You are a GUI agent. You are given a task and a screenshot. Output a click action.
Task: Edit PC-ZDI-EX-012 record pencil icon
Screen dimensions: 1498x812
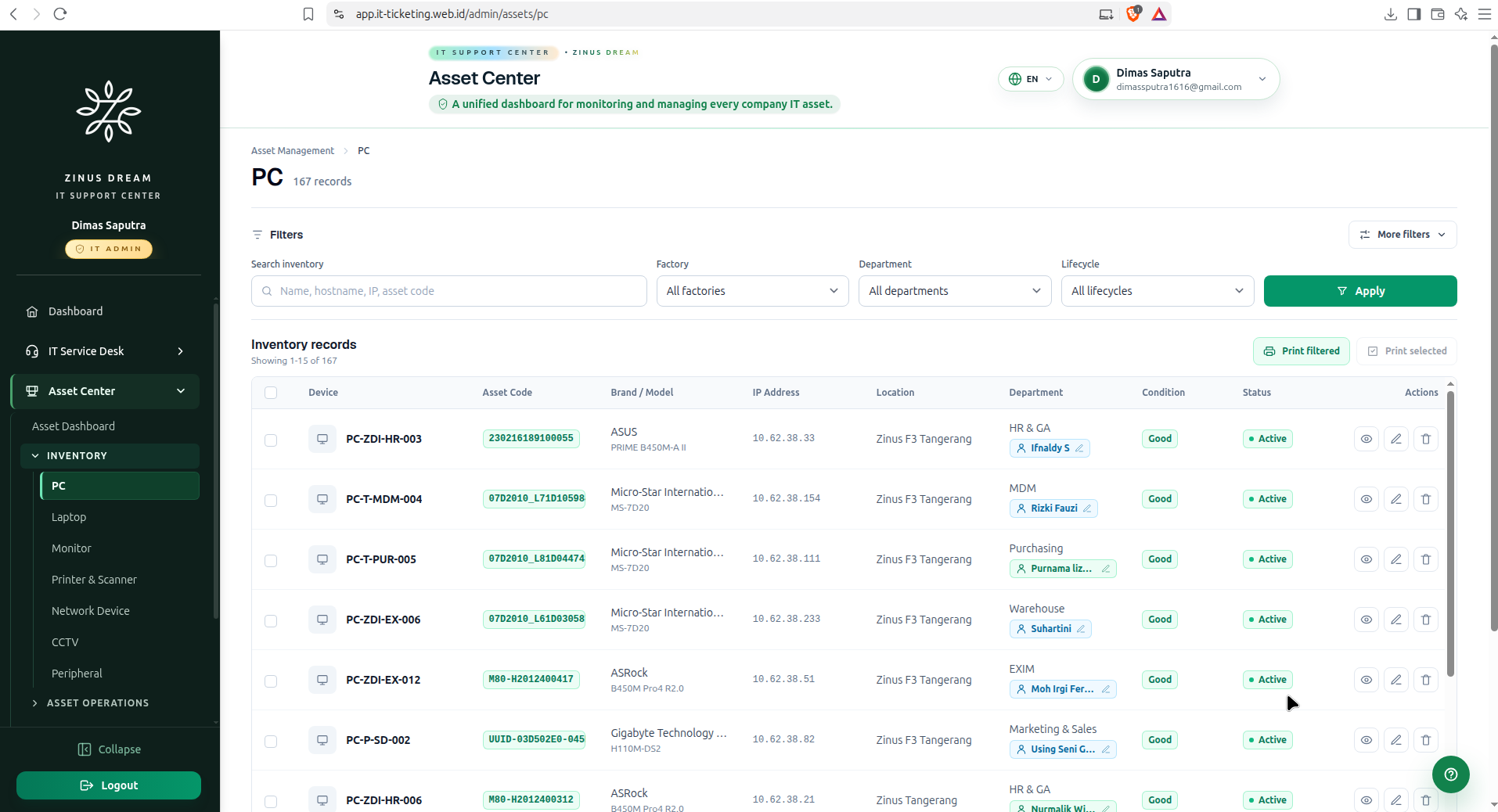click(x=1395, y=680)
